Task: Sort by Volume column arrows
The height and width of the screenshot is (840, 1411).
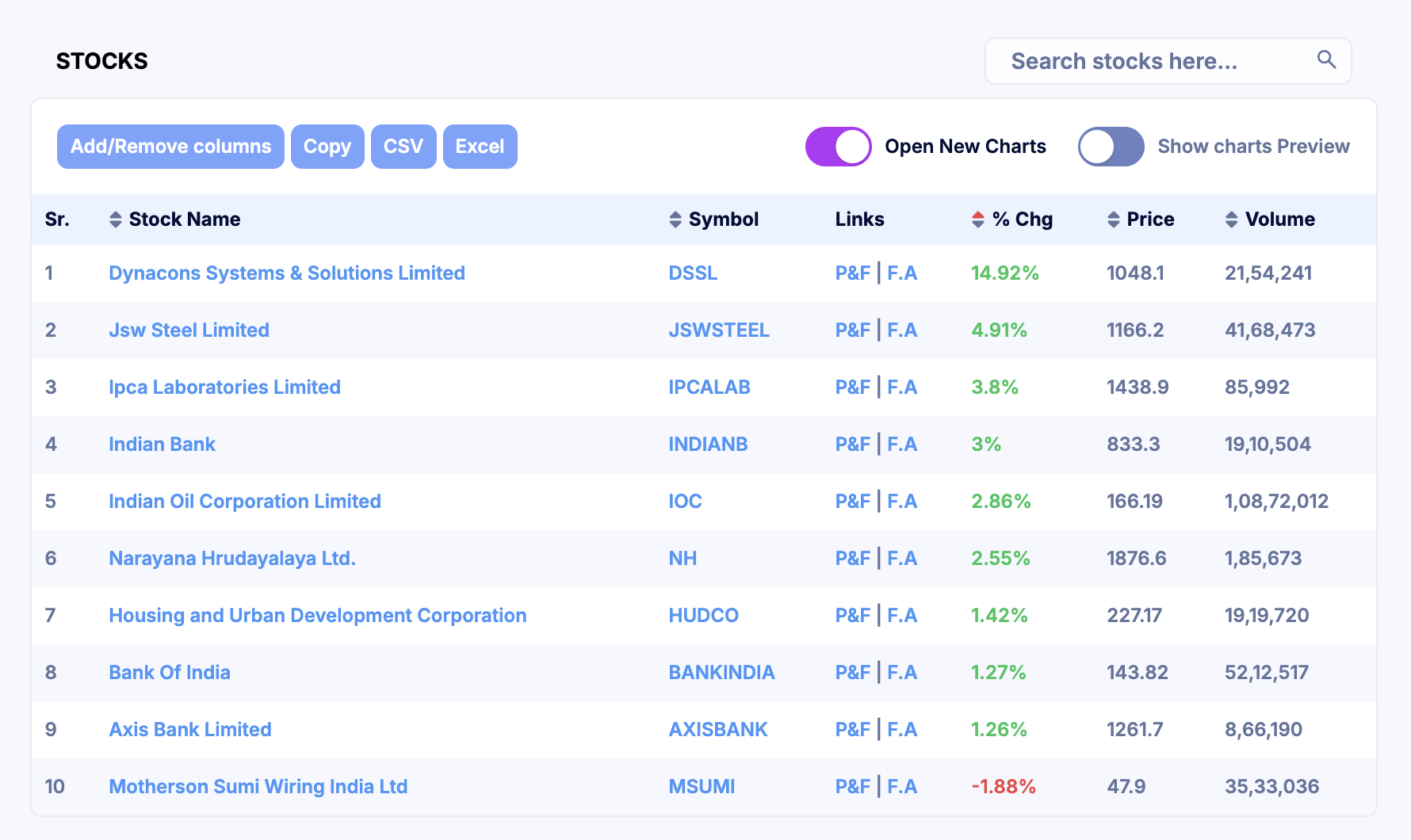Action: click(1231, 220)
